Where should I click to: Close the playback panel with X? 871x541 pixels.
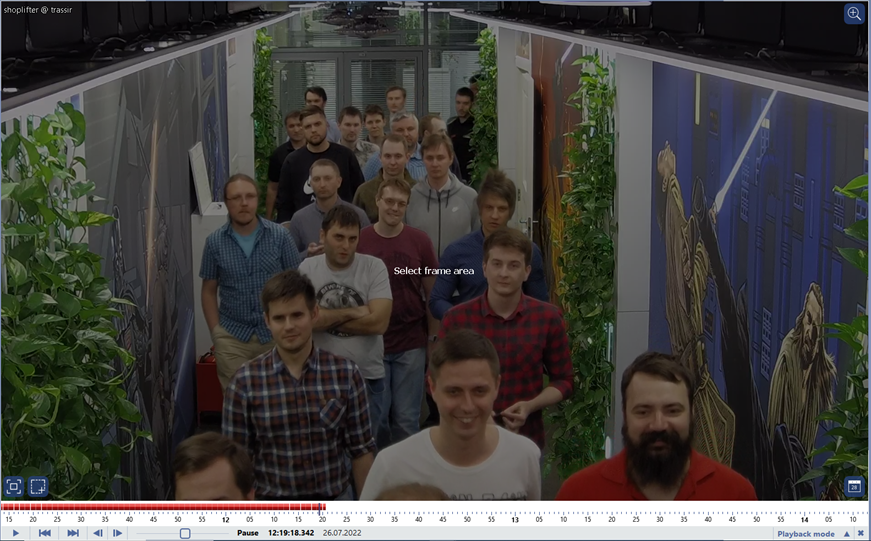pyautogui.click(x=860, y=534)
